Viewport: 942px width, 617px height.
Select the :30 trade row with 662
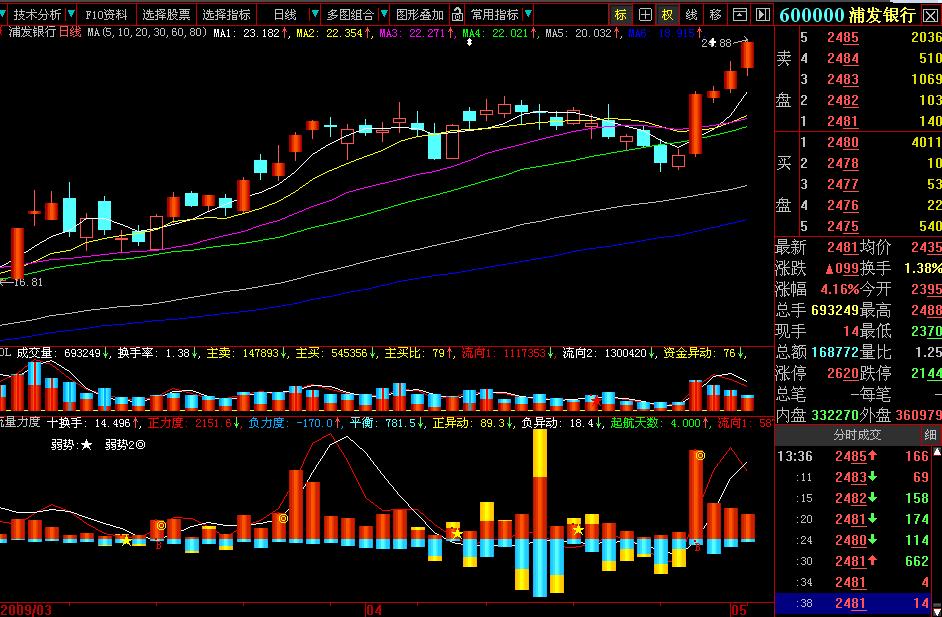pyautogui.click(x=854, y=561)
